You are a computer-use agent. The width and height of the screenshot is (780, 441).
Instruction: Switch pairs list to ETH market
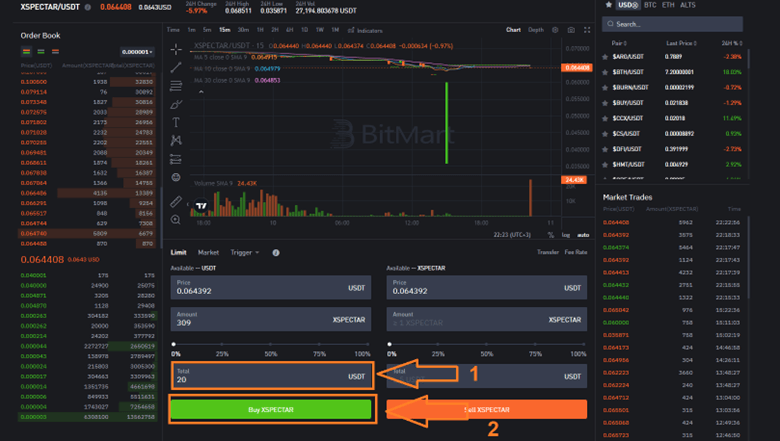(668, 5)
